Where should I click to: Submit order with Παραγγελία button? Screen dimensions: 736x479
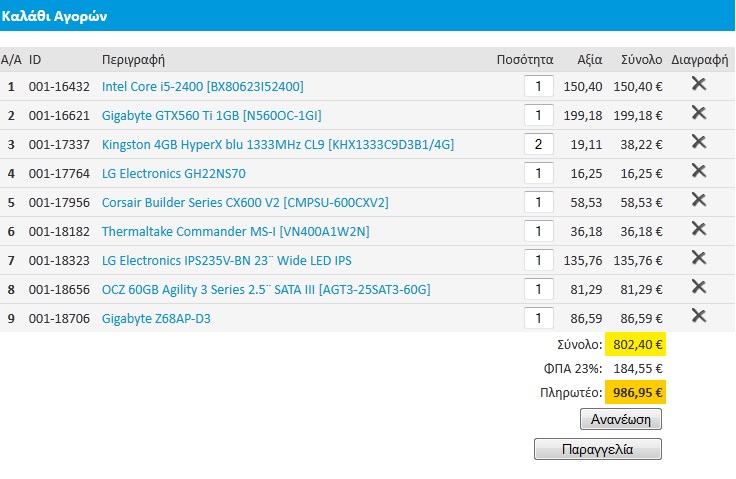point(598,449)
